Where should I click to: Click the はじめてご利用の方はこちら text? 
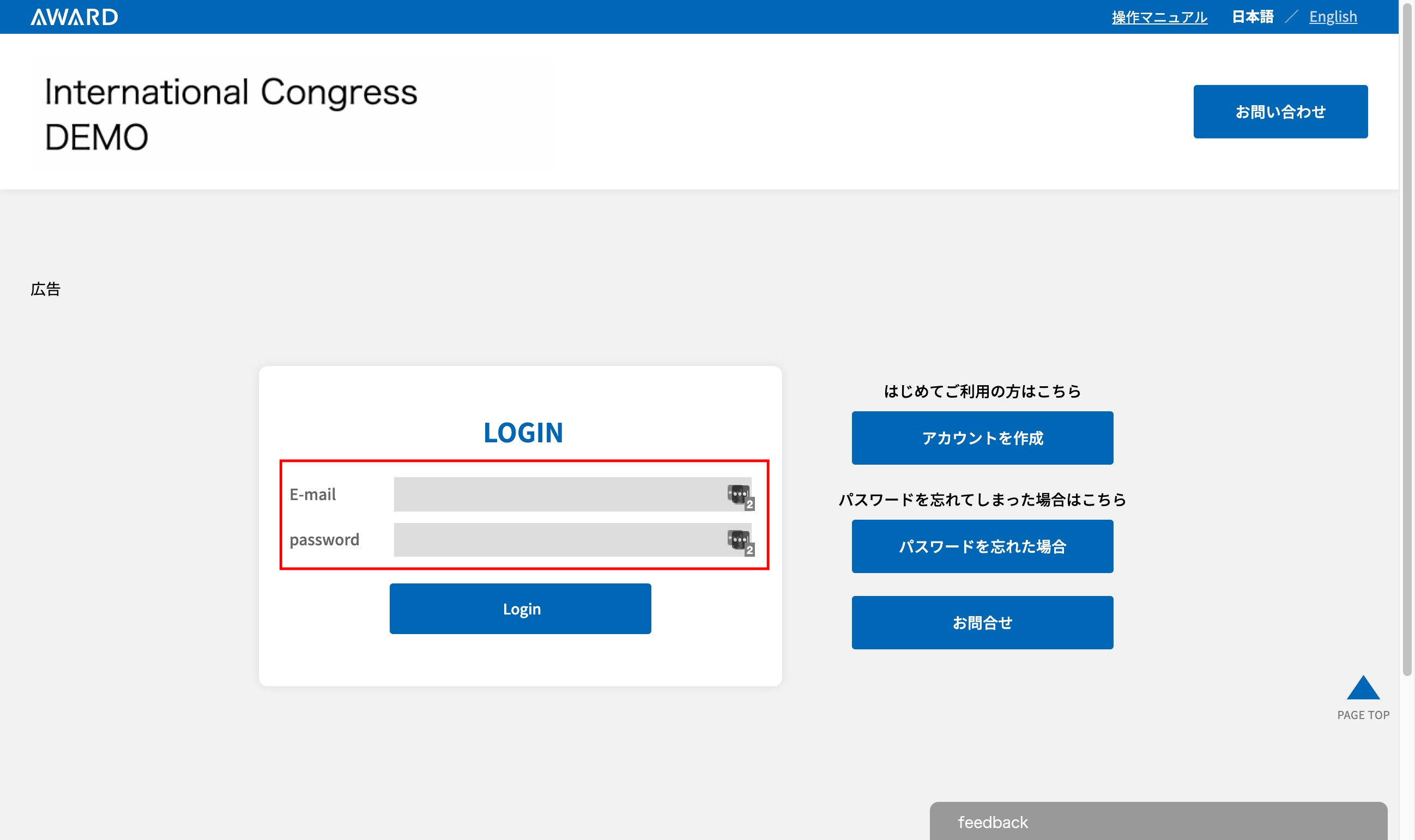[x=982, y=391]
